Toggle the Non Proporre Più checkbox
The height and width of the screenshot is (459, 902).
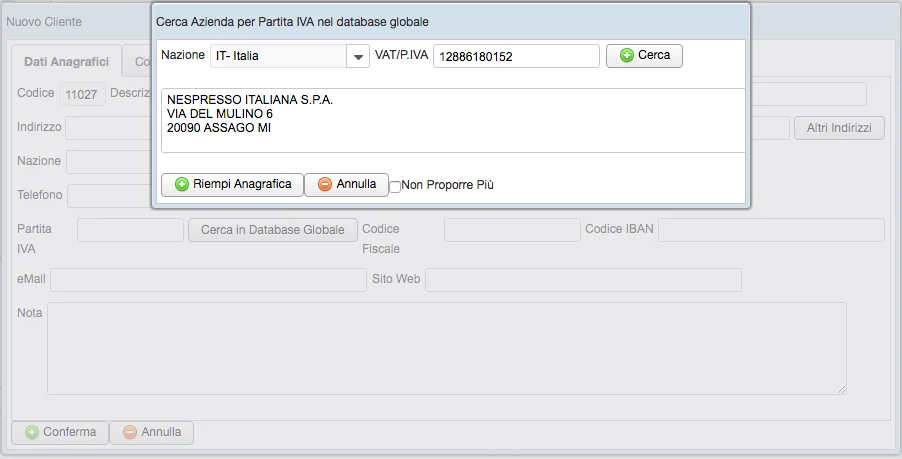395,186
